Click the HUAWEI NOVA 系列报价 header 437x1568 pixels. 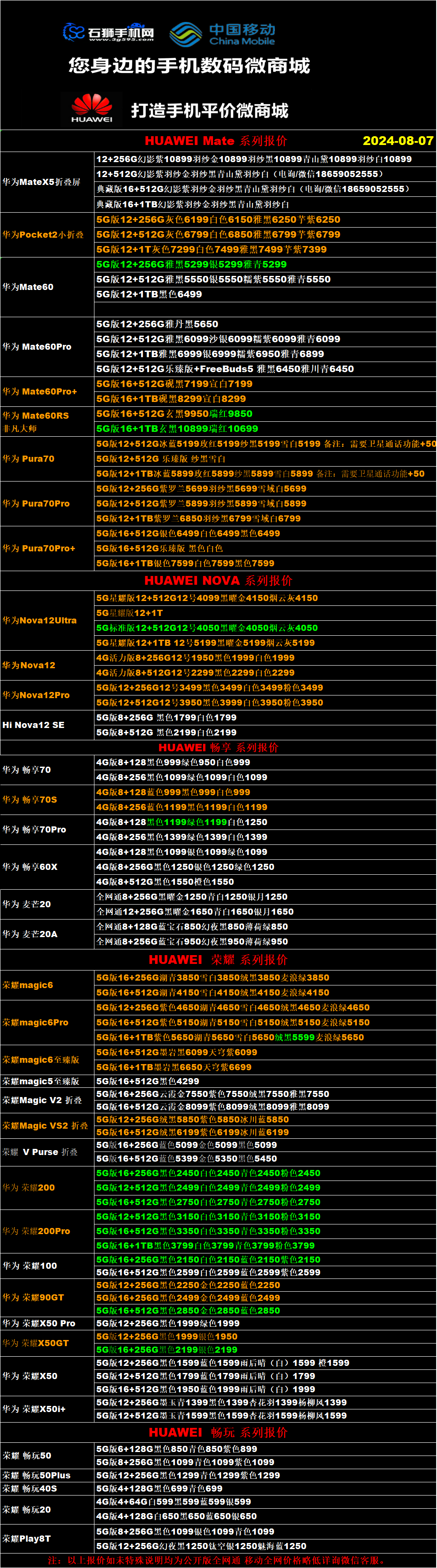pyautogui.click(x=218, y=581)
